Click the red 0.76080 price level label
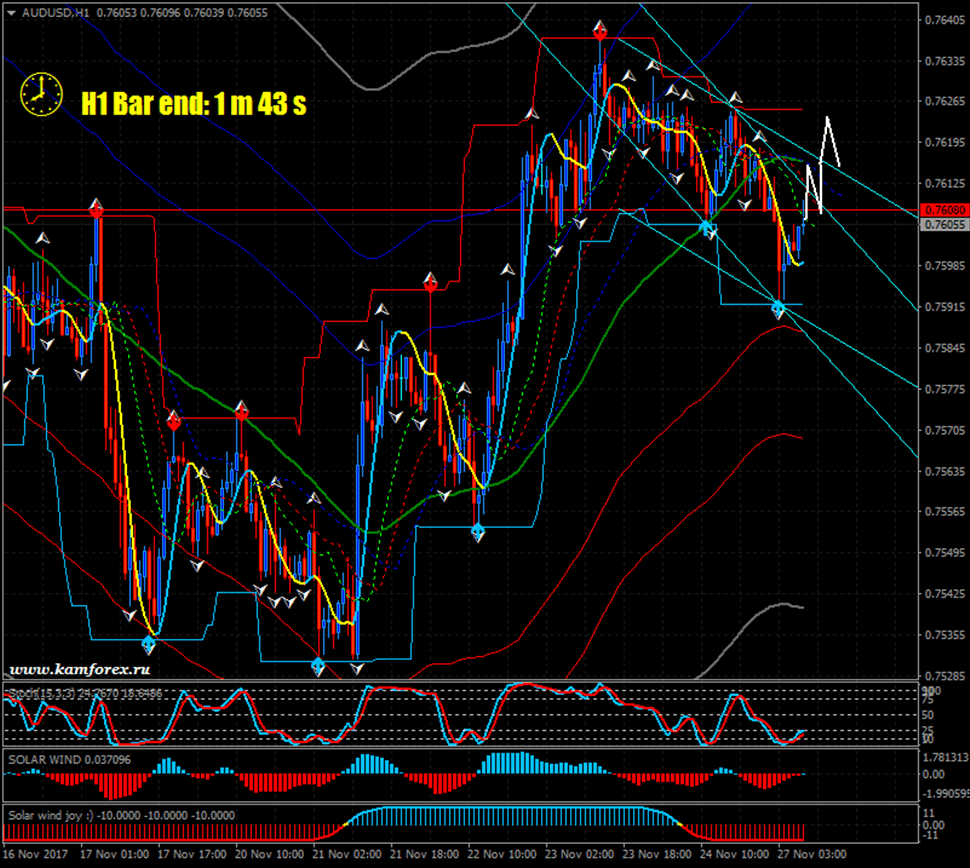The height and width of the screenshot is (868, 970). [x=945, y=210]
